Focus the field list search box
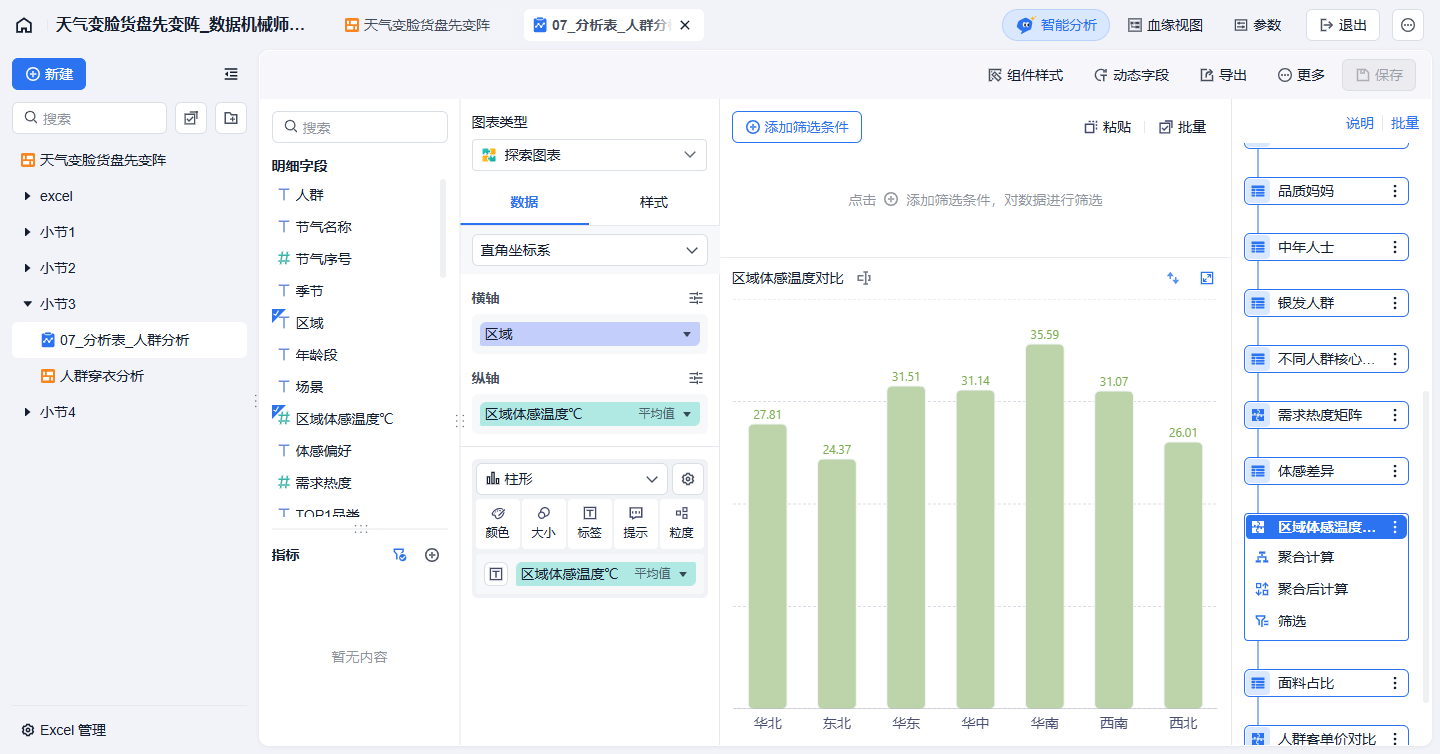1440x754 pixels. pyautogui.click(x=360, y=127)
